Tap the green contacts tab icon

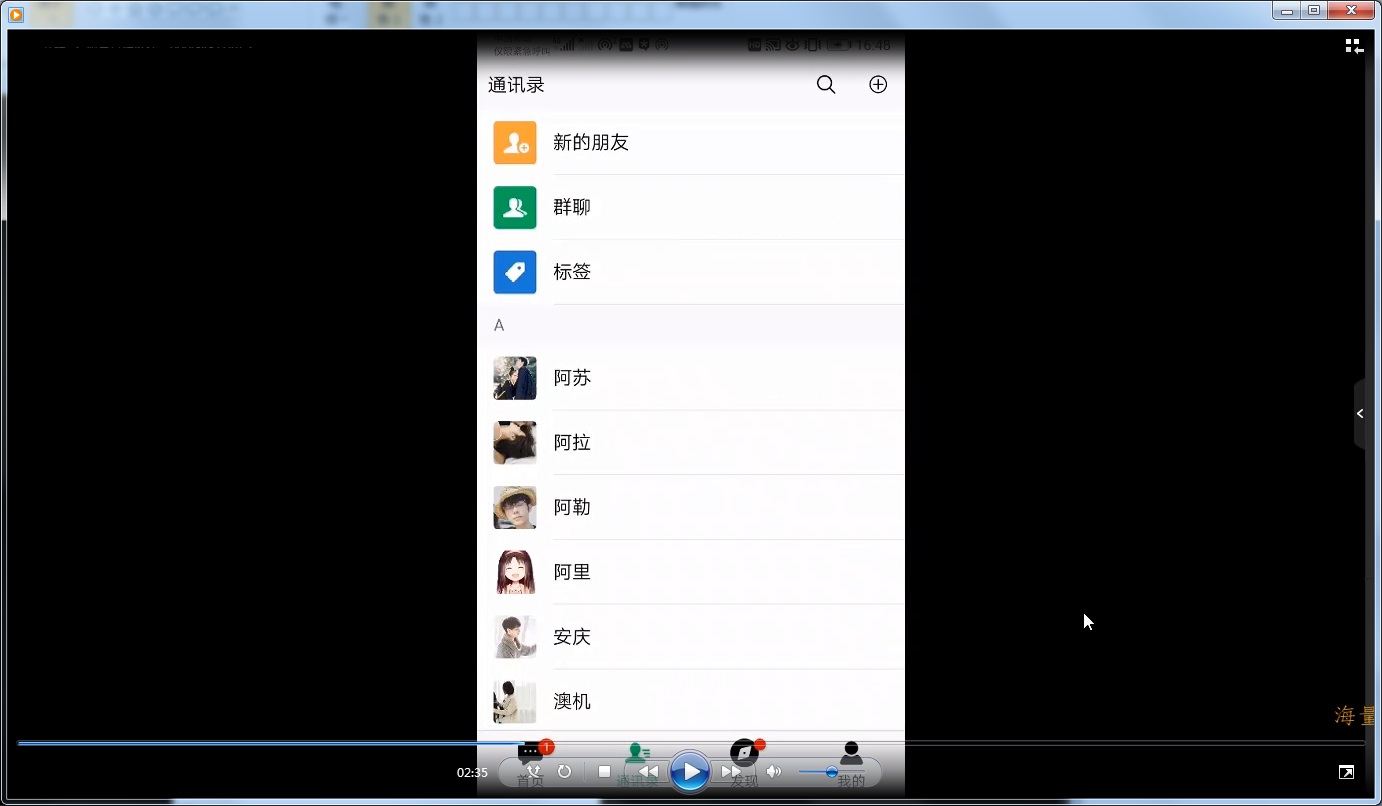(x=637, y=752)
